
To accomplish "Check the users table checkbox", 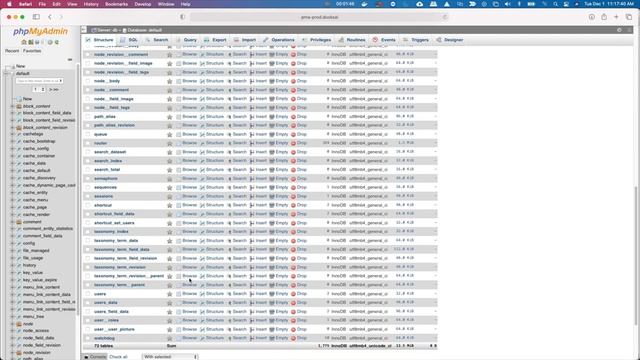I will [x=87, y=294].
